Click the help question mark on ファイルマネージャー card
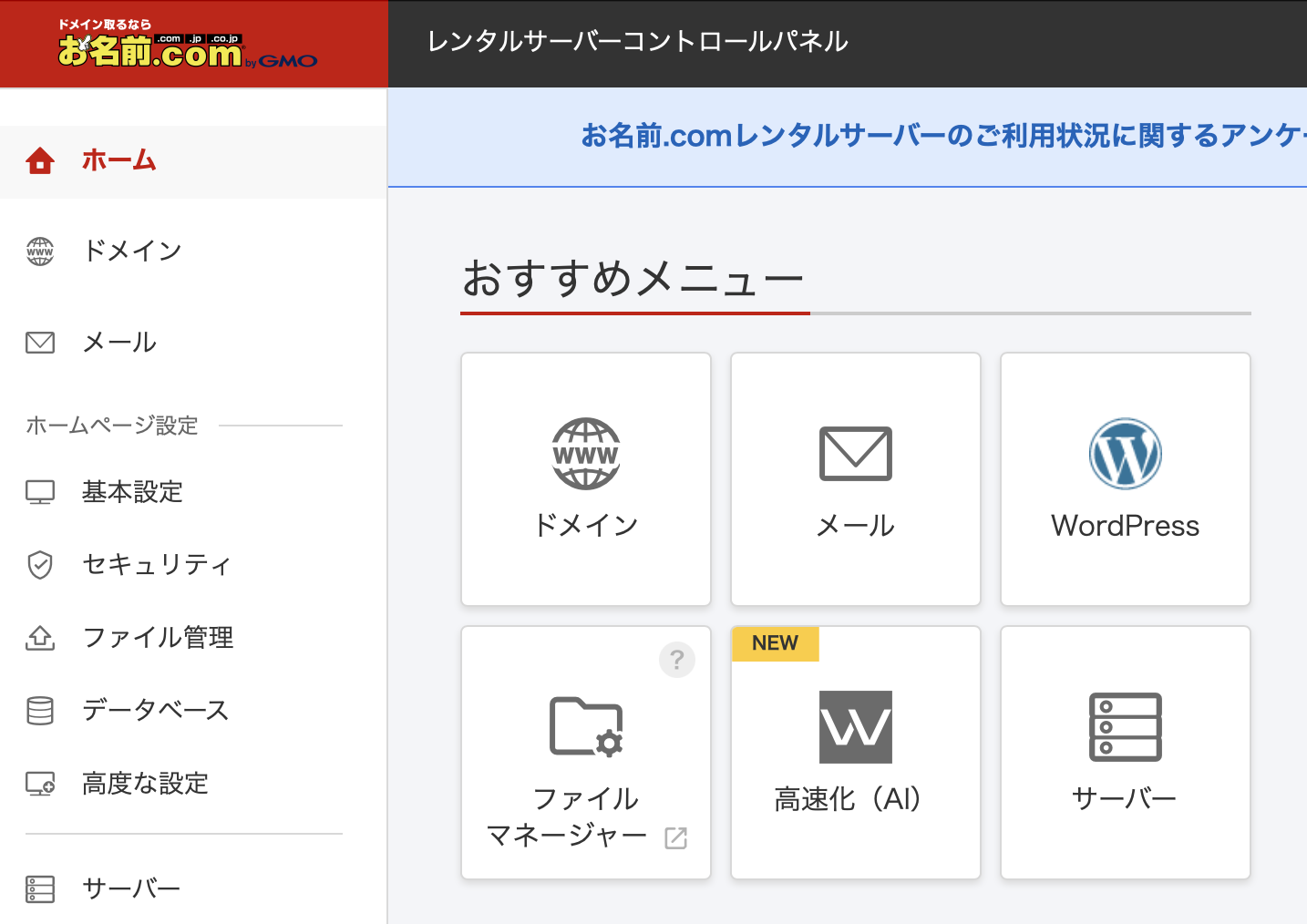 pos(677,660)
